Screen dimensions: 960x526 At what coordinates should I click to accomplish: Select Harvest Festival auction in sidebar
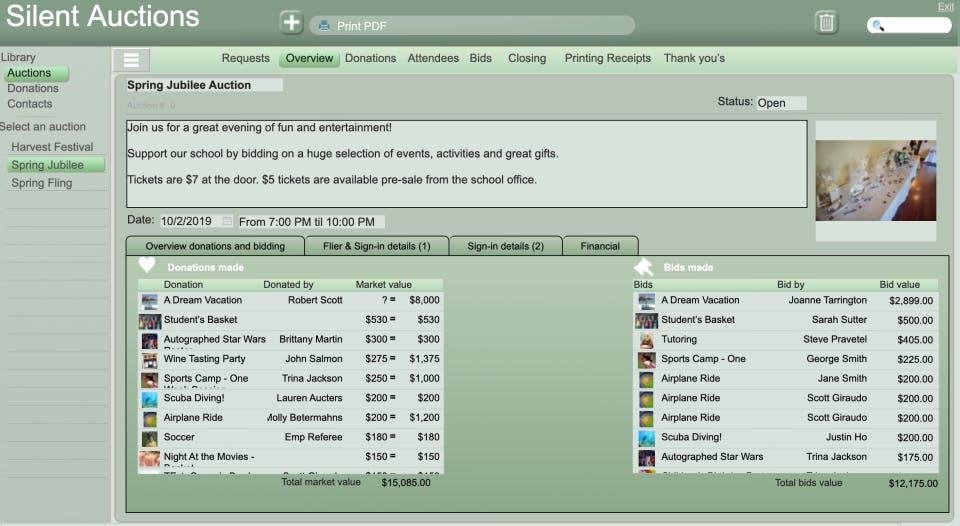[52, 147]
